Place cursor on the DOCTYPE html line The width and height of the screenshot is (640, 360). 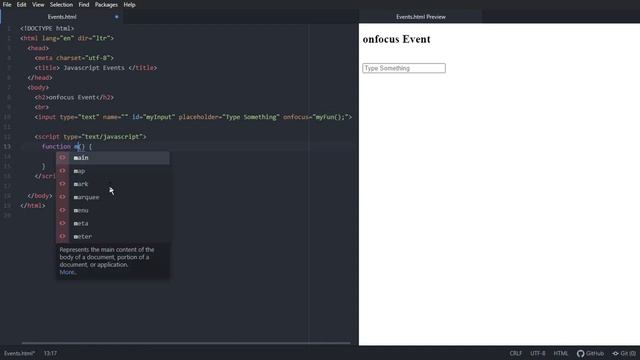pos(47,28)
